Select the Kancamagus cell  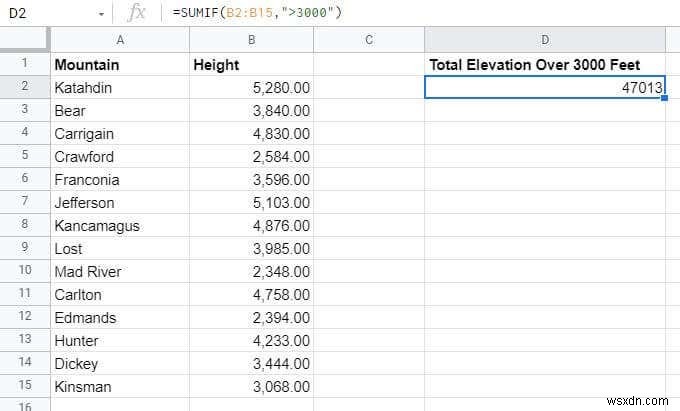[120, 225]
